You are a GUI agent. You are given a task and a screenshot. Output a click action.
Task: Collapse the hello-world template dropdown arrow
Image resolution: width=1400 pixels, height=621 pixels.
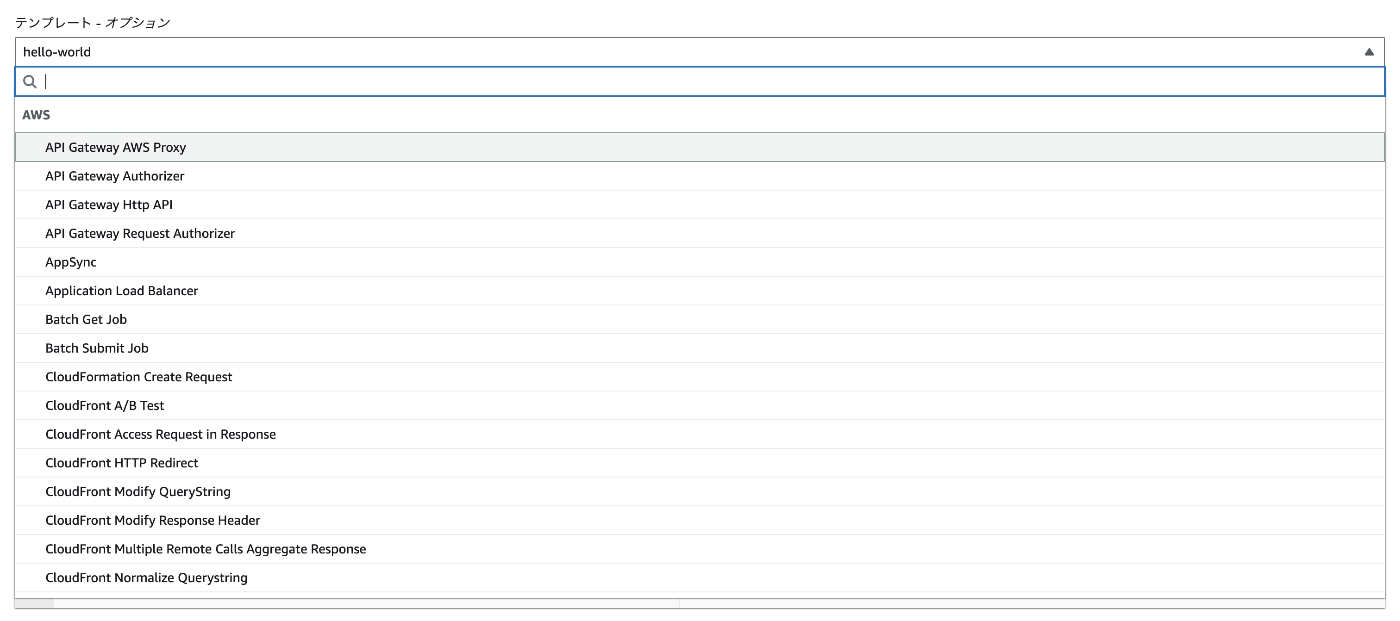pyautogui.click(x=1369, y=52)
